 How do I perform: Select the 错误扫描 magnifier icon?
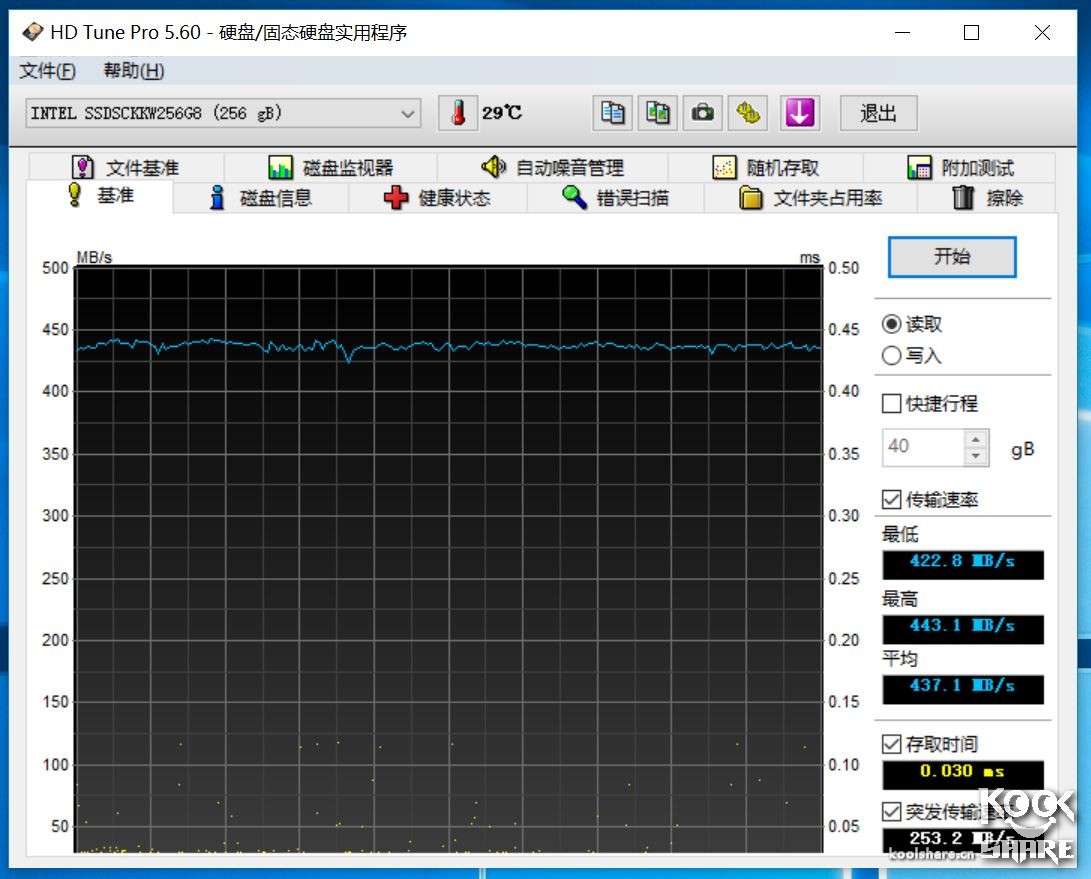[x=573, y=198]
